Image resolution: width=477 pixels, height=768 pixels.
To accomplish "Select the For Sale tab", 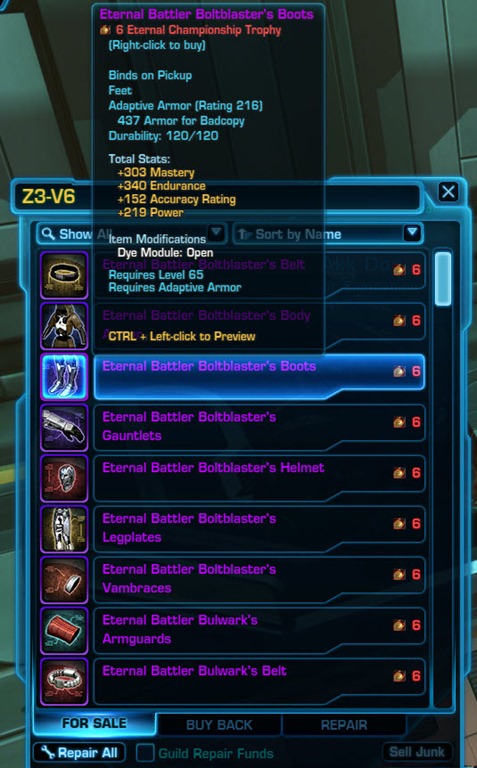I will [x=94, y=723].
